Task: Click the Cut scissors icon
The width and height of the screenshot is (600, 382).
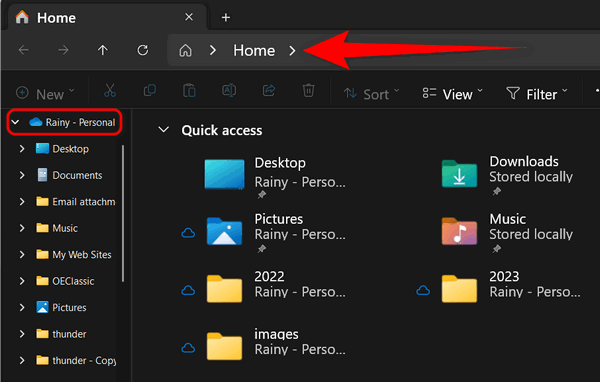Action: (x=110, y=91)
